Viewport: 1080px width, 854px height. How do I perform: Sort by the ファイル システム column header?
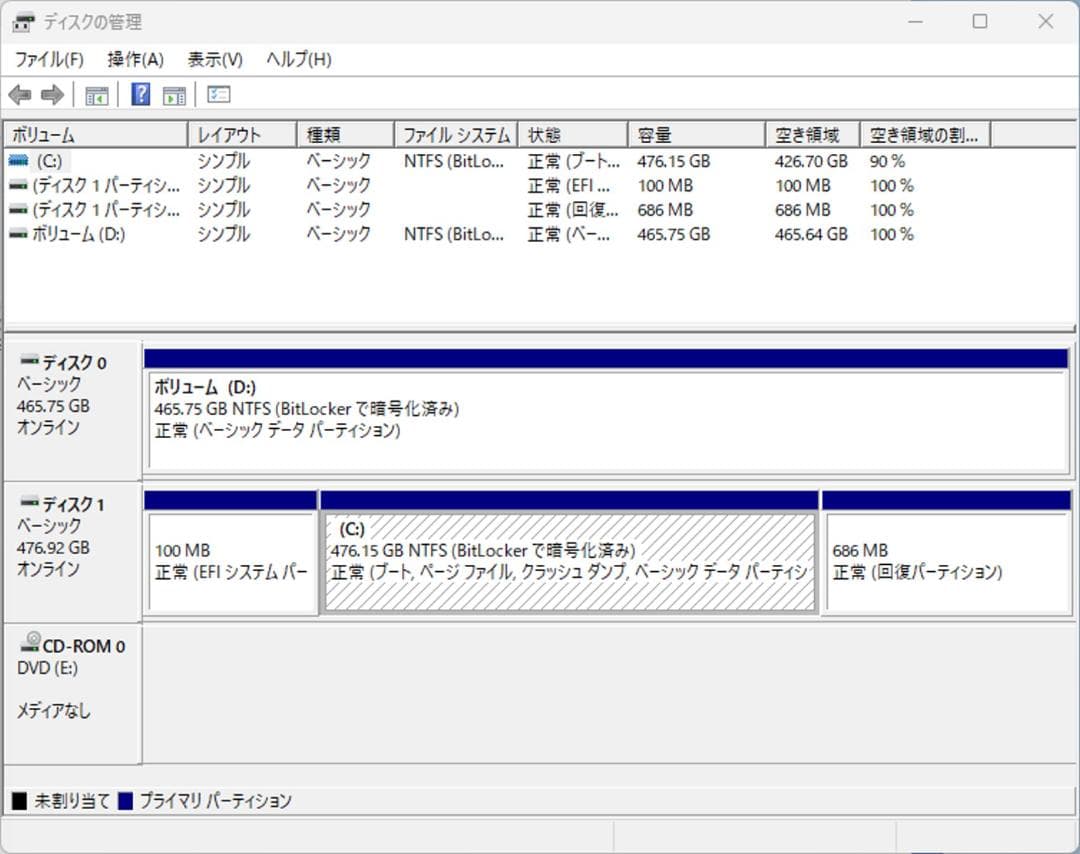(455, 133)
